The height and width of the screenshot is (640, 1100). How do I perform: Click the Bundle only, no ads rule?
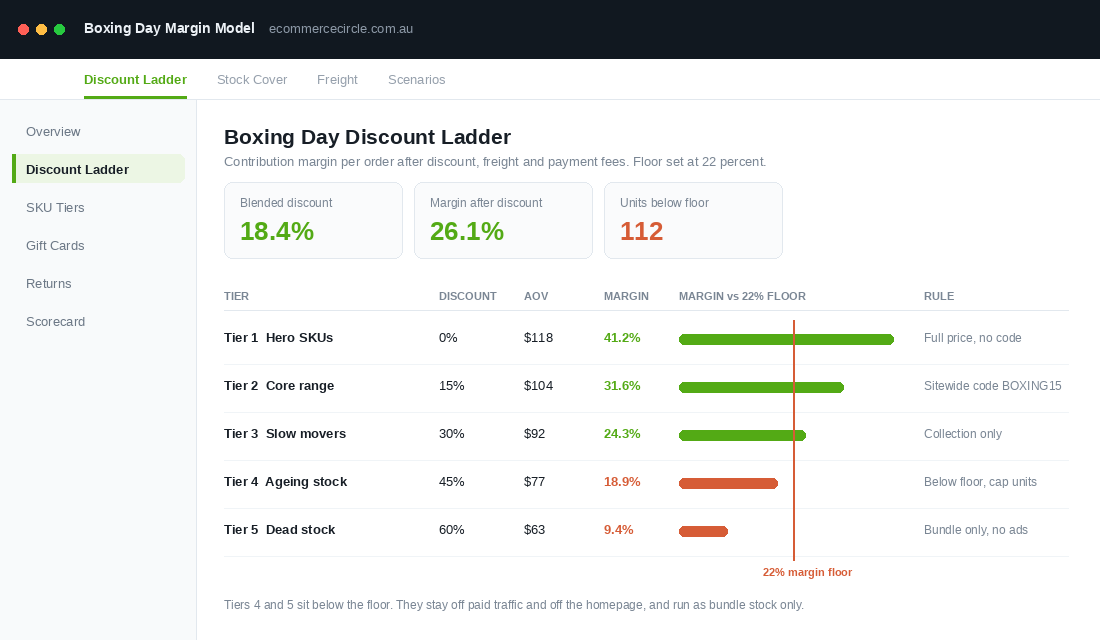[x=976, y=530]
